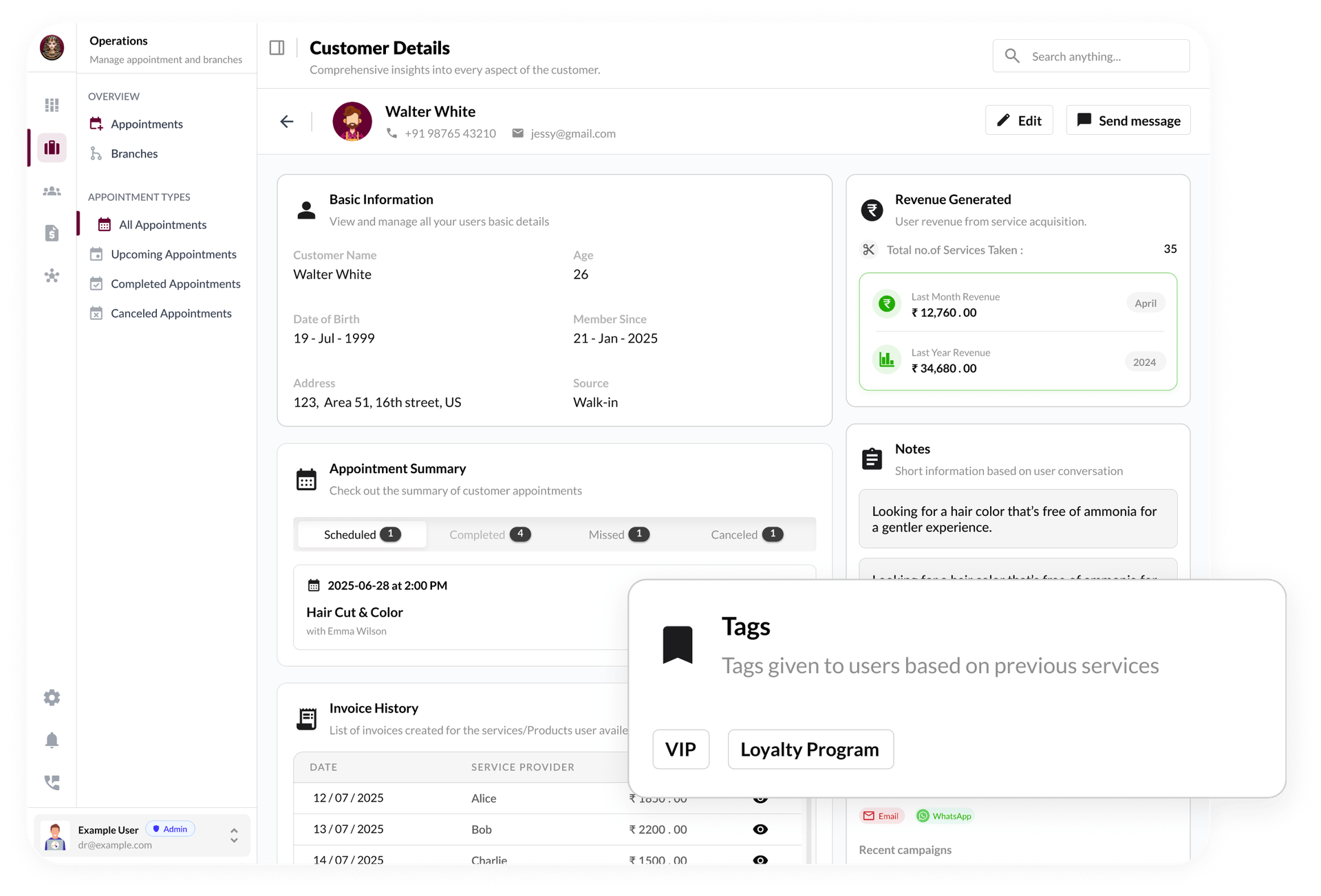Viewport: 1321px width, 896px height.
Task: Show invoice details via eye icon for Alice
Action: point(760,798)
